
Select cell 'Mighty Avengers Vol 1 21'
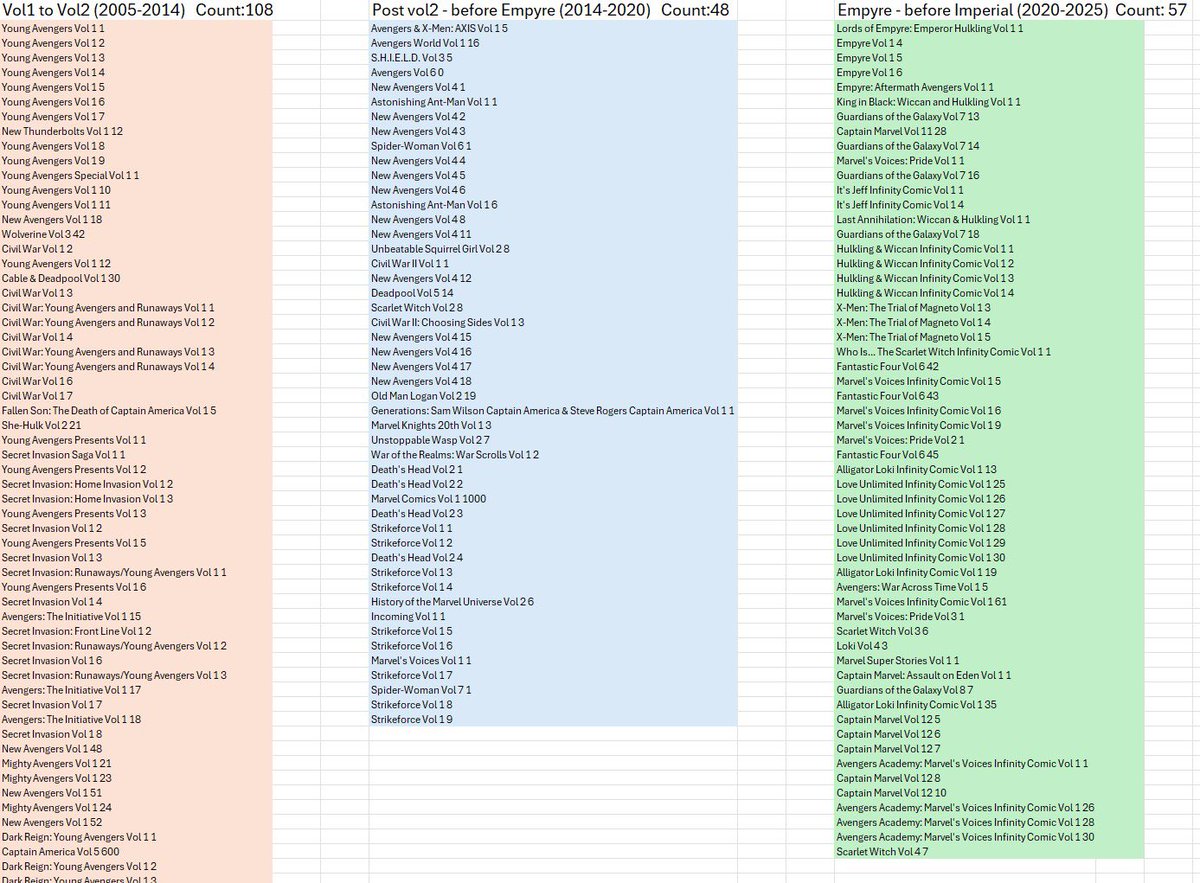(x=136, y=763)
